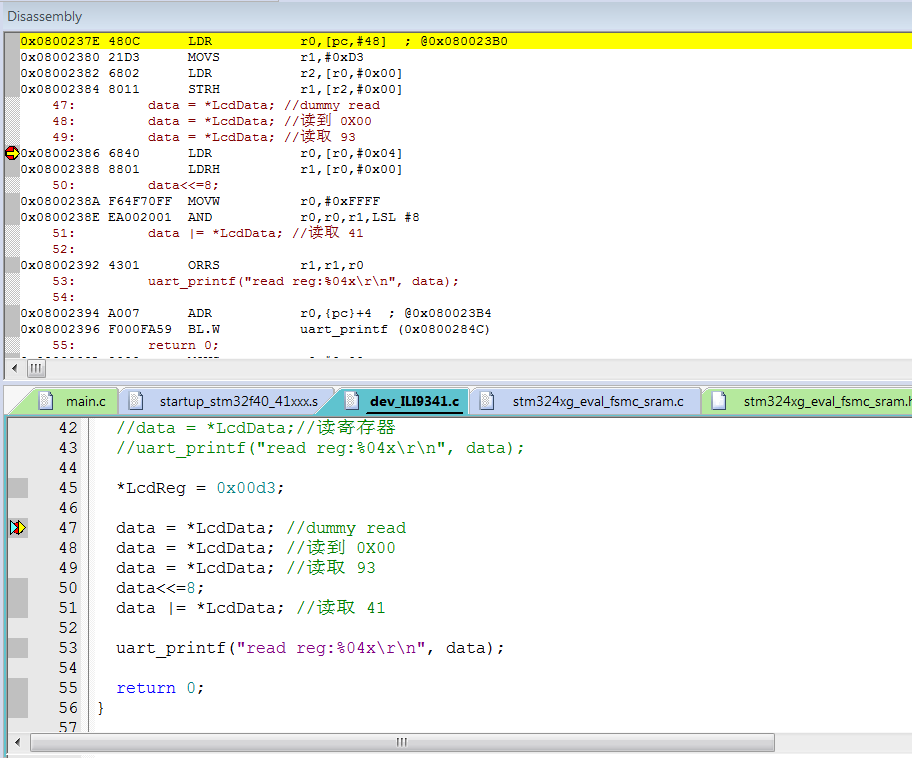
Task: Click source line 50 data<<=8
Action: coord(160,588)
